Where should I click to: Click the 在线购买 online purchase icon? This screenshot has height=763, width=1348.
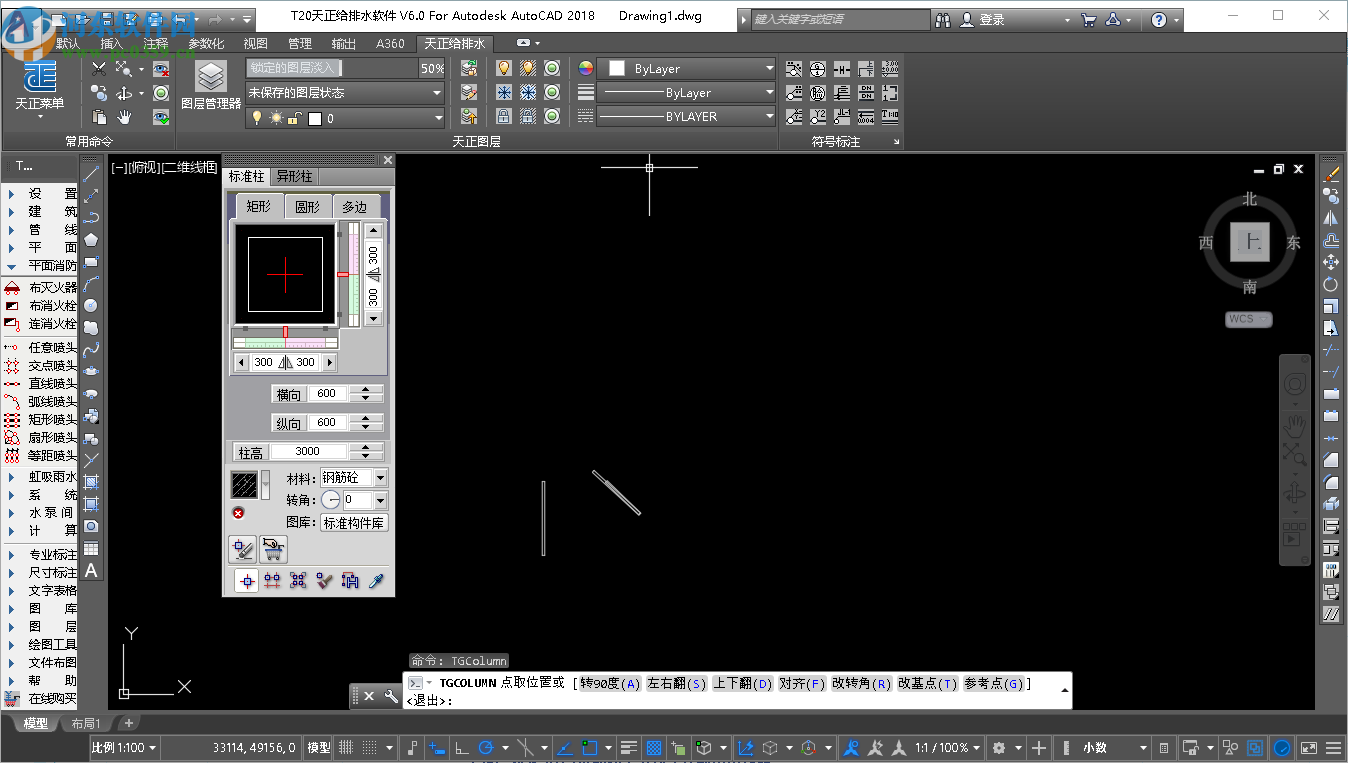[12, 698]
